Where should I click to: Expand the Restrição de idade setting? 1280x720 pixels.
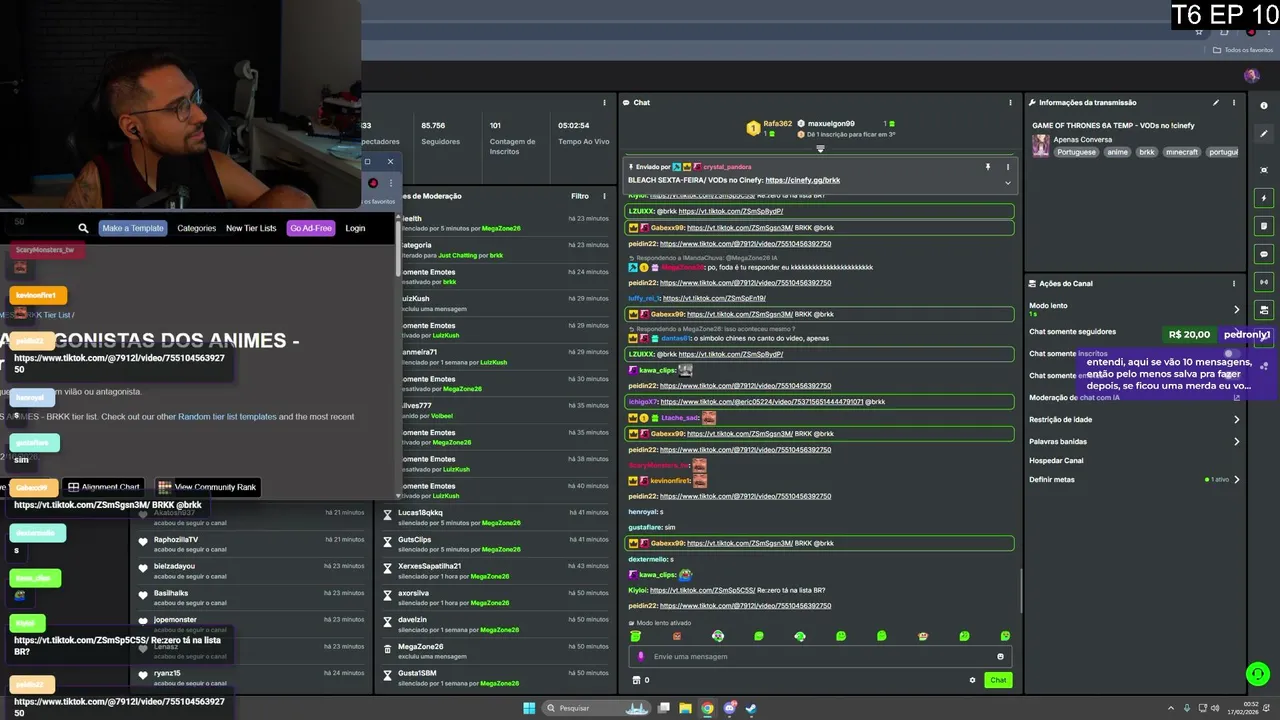pos(1236,419)
